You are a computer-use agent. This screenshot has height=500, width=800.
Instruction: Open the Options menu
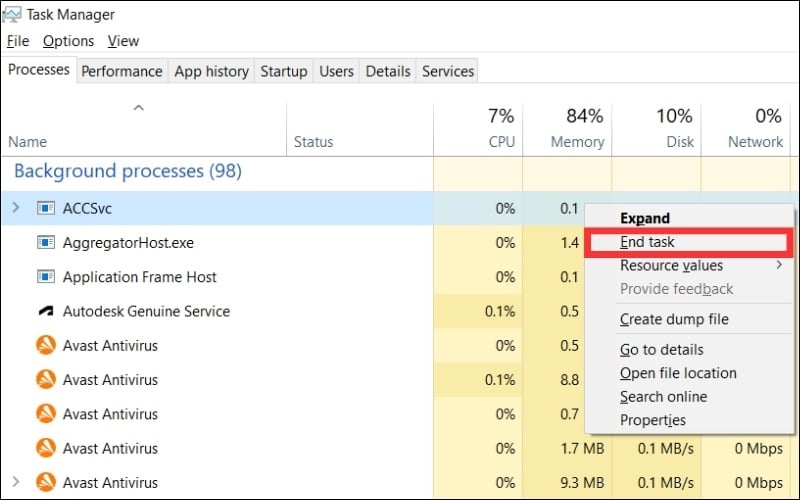tap(68, 41)
